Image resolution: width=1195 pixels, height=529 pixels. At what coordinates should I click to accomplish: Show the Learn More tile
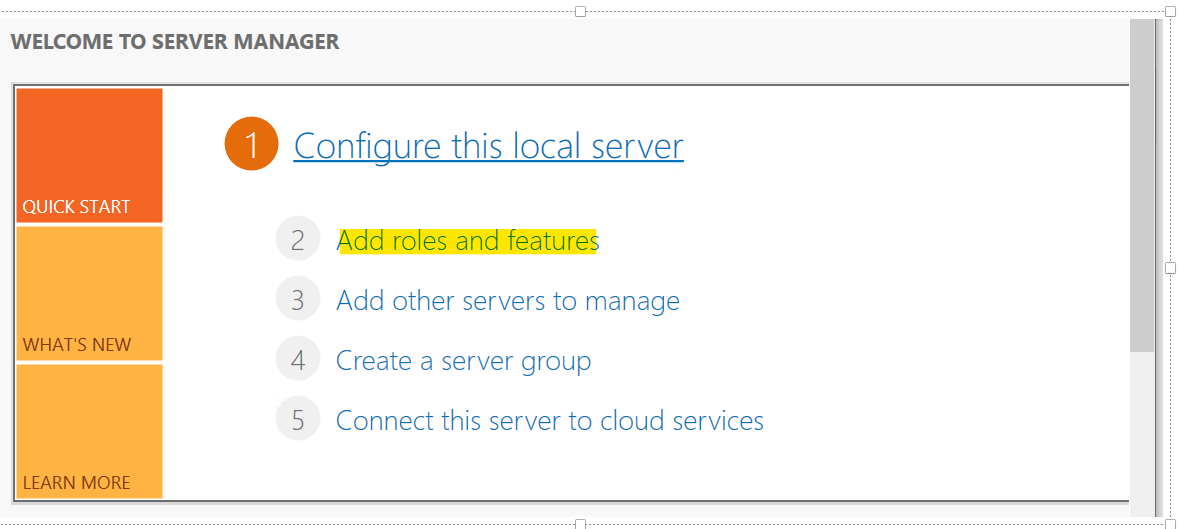click(x=89, y=431)
